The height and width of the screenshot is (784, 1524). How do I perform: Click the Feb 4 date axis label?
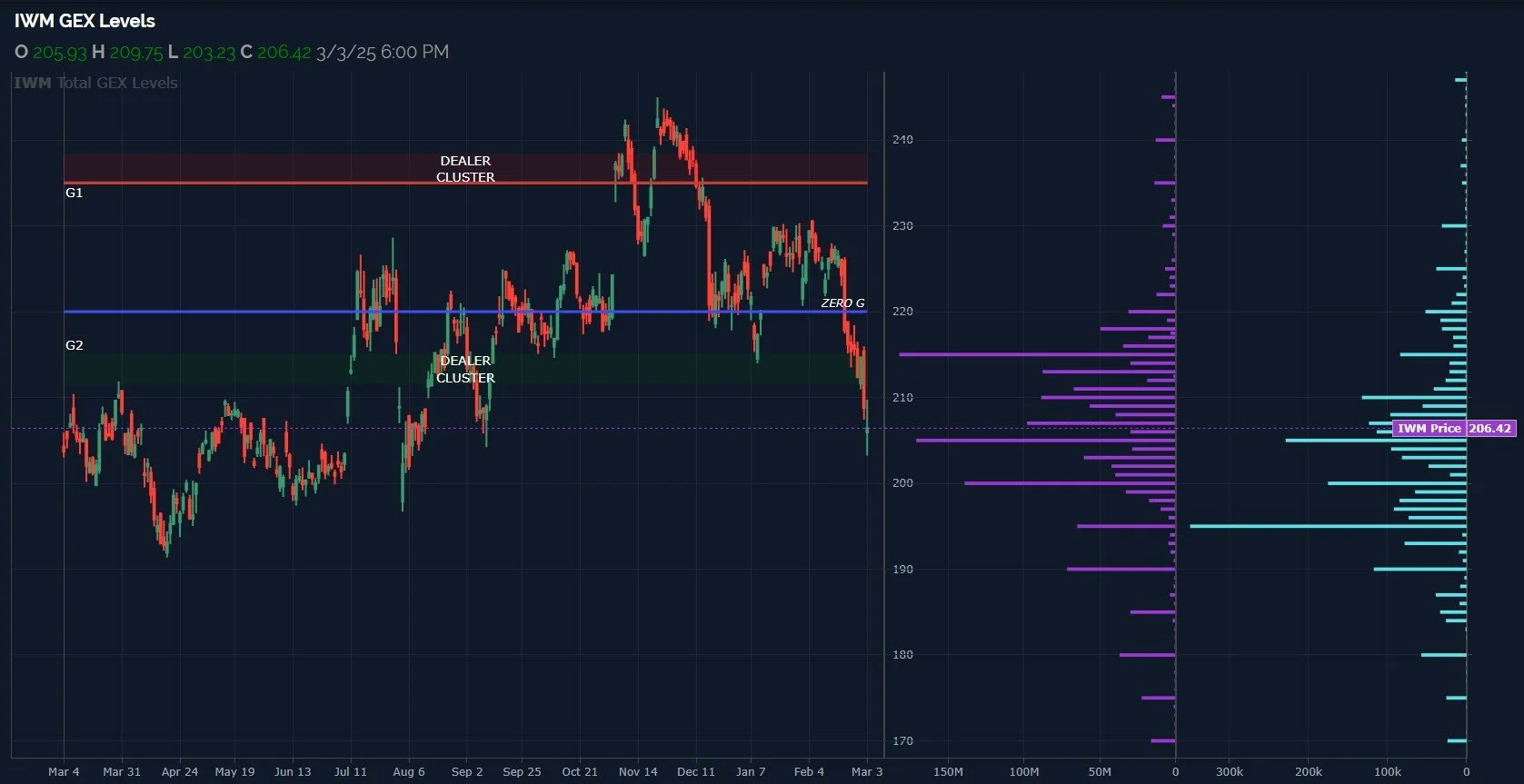pyautogui.click(x=809, y=771)
